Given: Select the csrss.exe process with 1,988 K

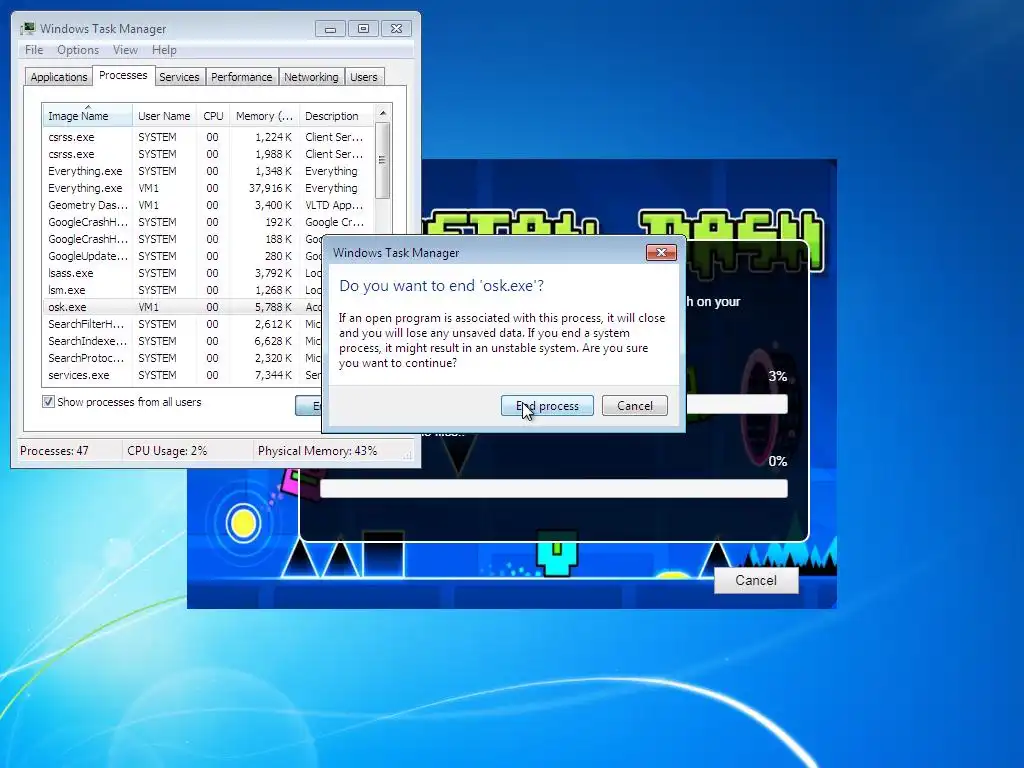Looking at the screenshot, I should point(209,154).
